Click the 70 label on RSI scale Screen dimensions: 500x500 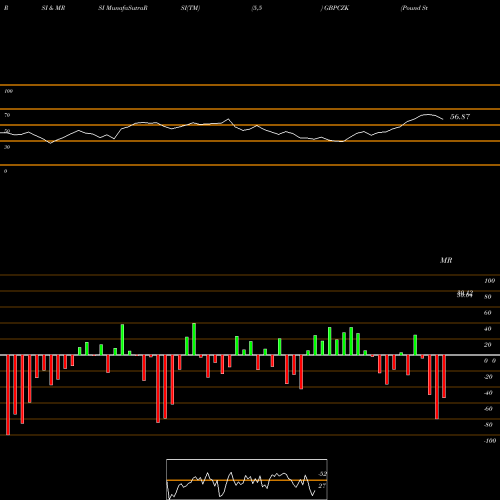click(7, 115)
